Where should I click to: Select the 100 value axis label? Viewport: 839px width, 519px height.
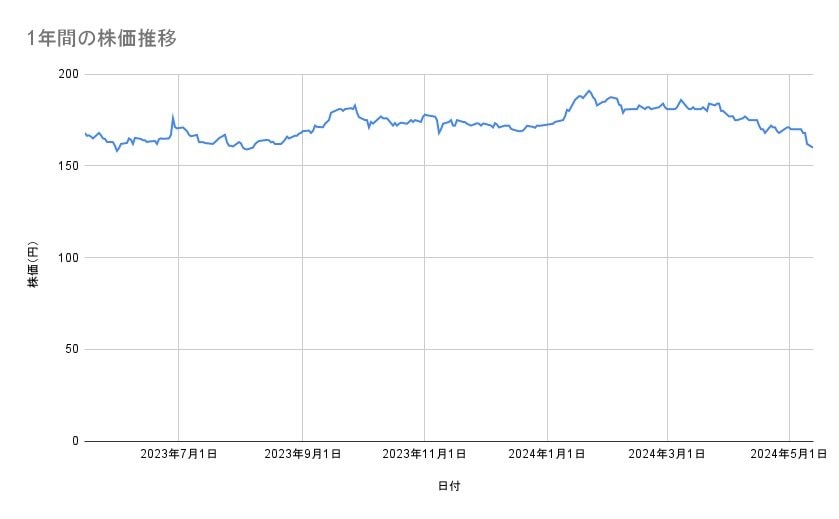click(69, 258)
